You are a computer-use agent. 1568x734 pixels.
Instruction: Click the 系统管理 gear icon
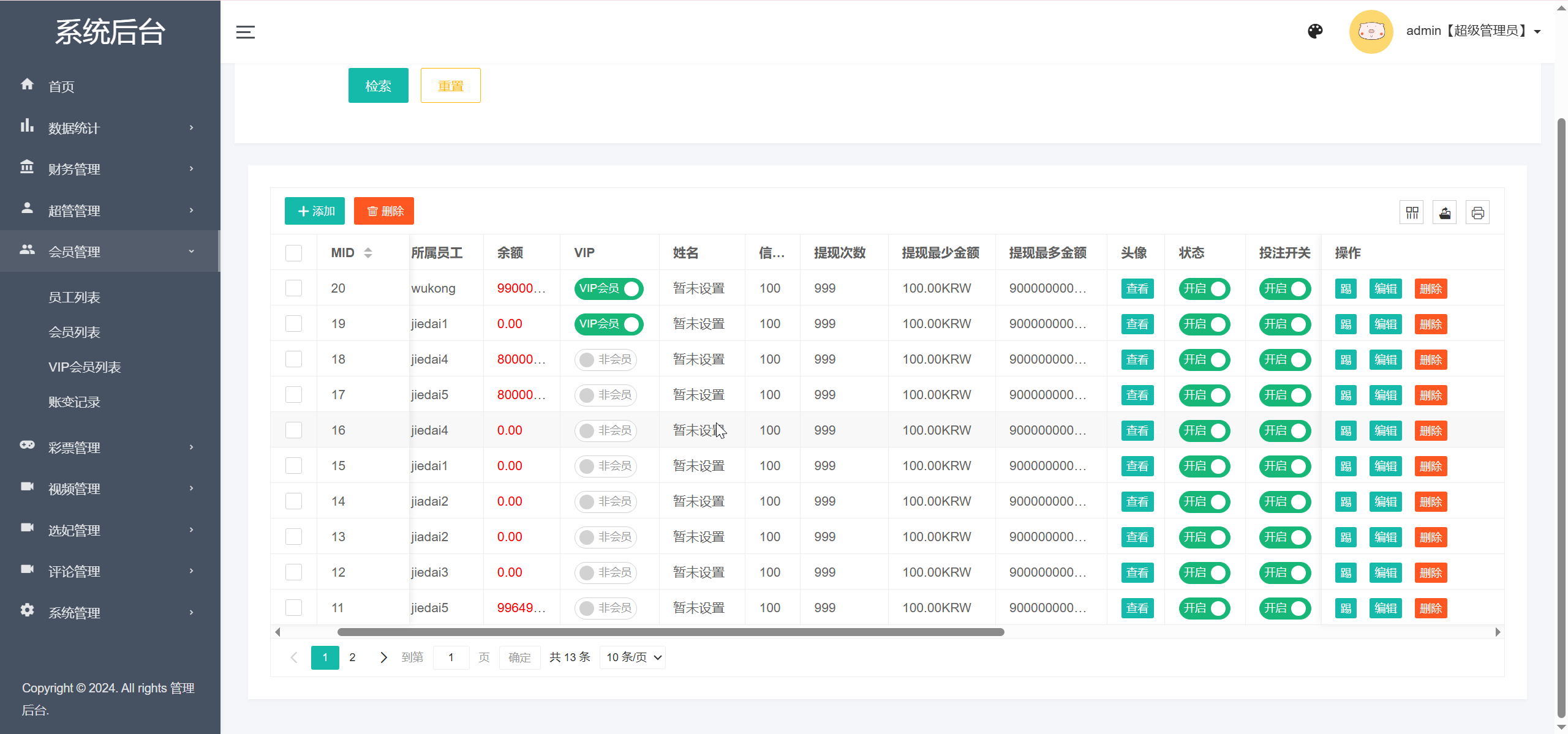(27, 610)
